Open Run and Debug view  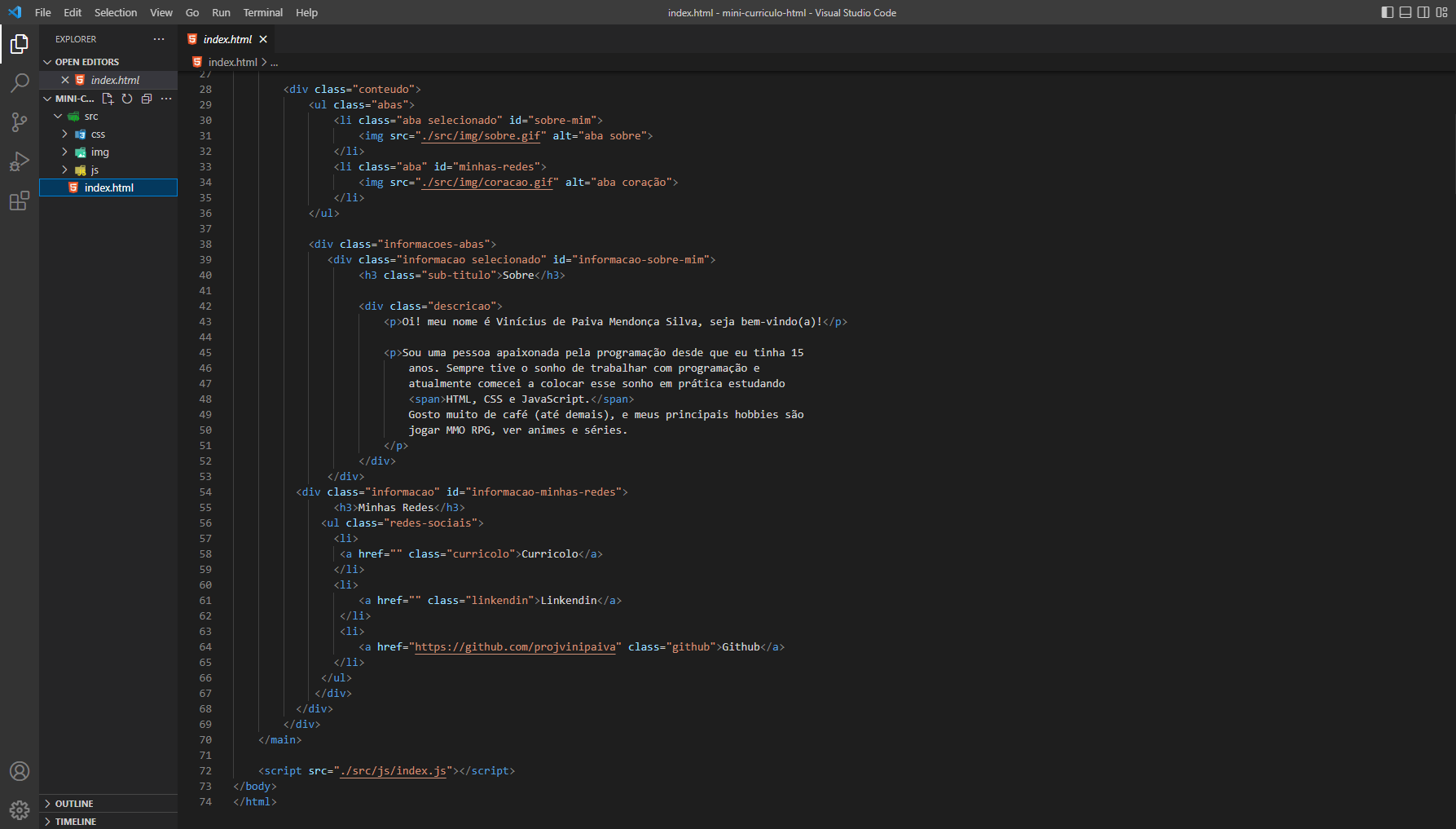point(20,161)
